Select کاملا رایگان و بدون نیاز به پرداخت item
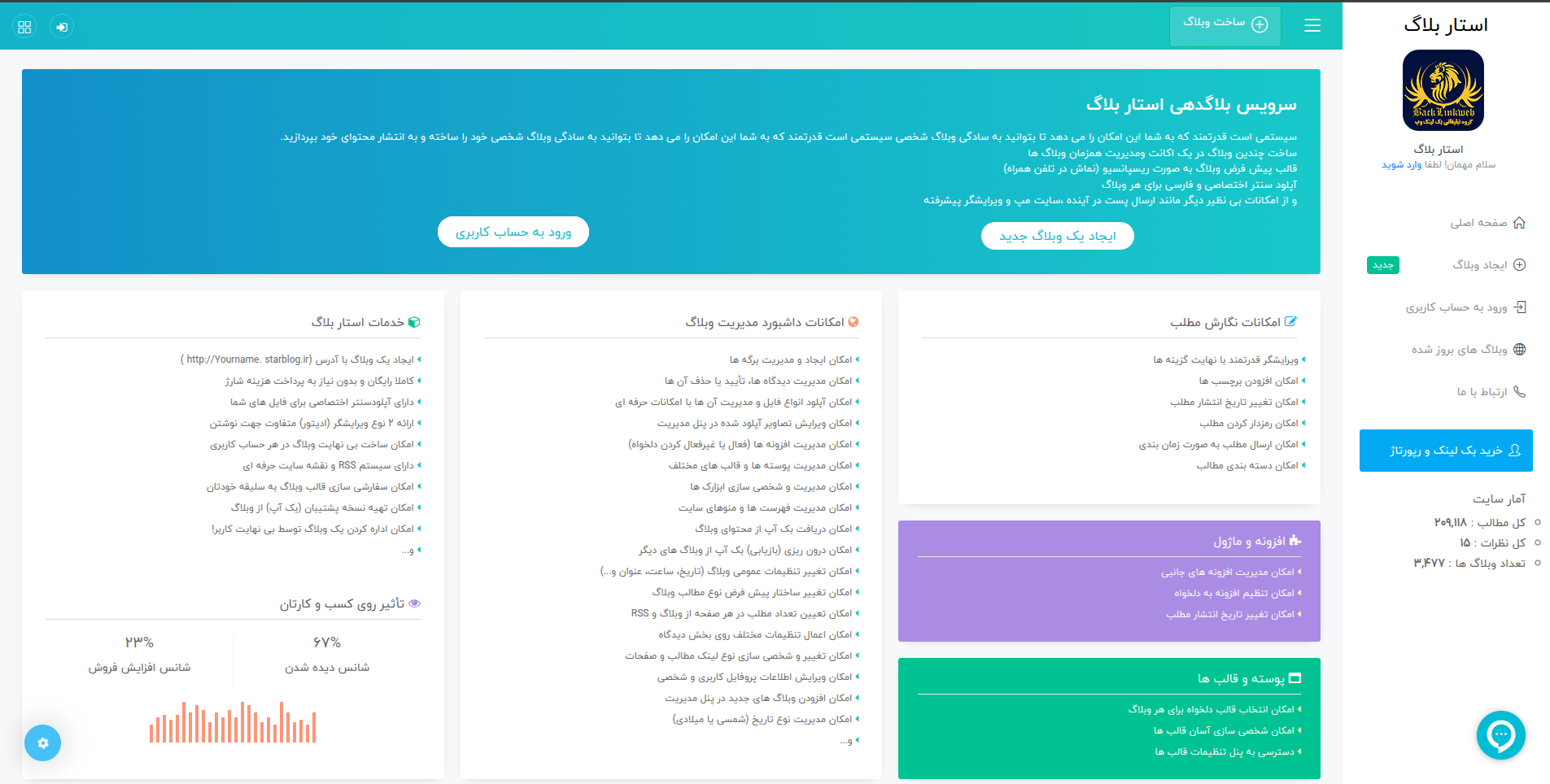The height and width of the screenshot is (784, 1550). [x=320, y=381]
